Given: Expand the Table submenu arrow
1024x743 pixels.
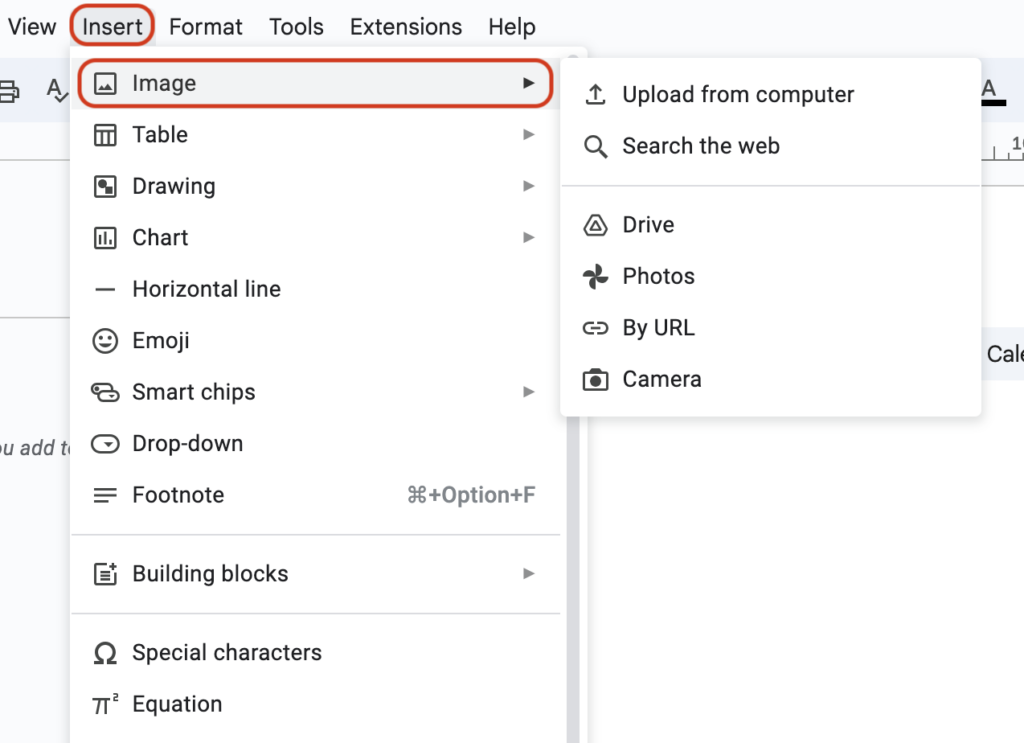Looking at the screenshot, I should tap(529, 134).
